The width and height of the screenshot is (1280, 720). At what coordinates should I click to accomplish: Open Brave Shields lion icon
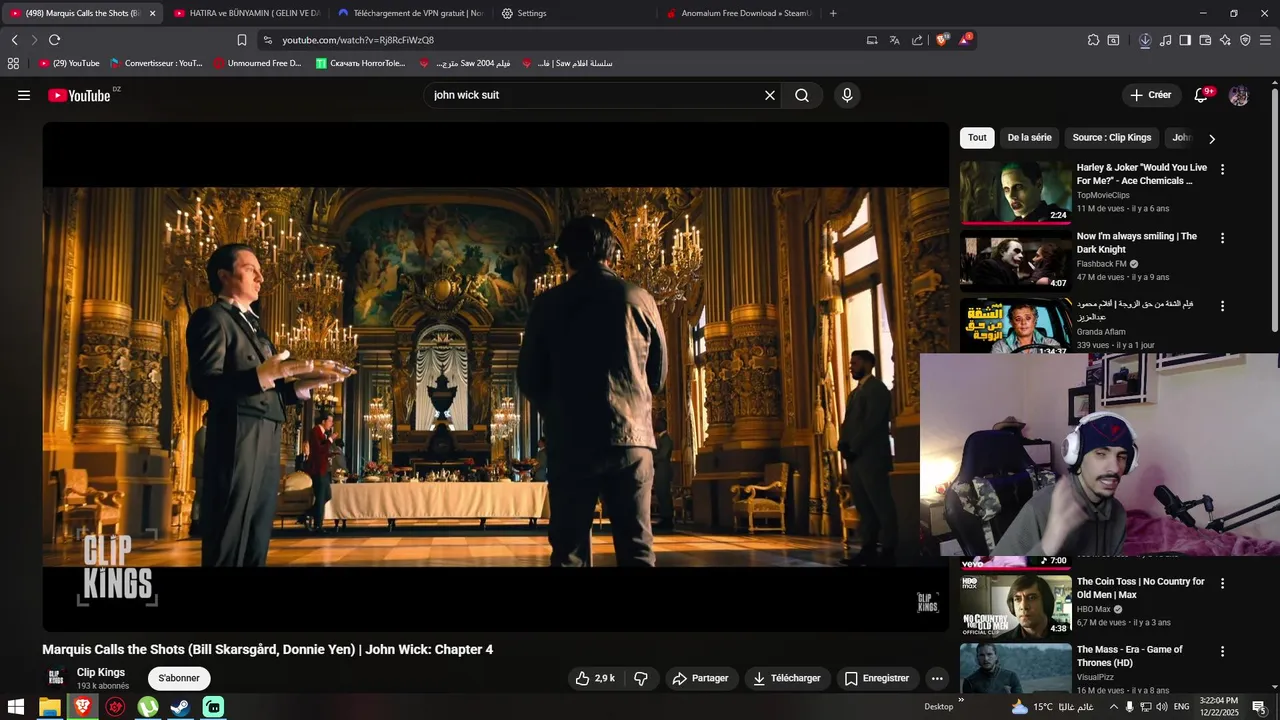(941, 40)
